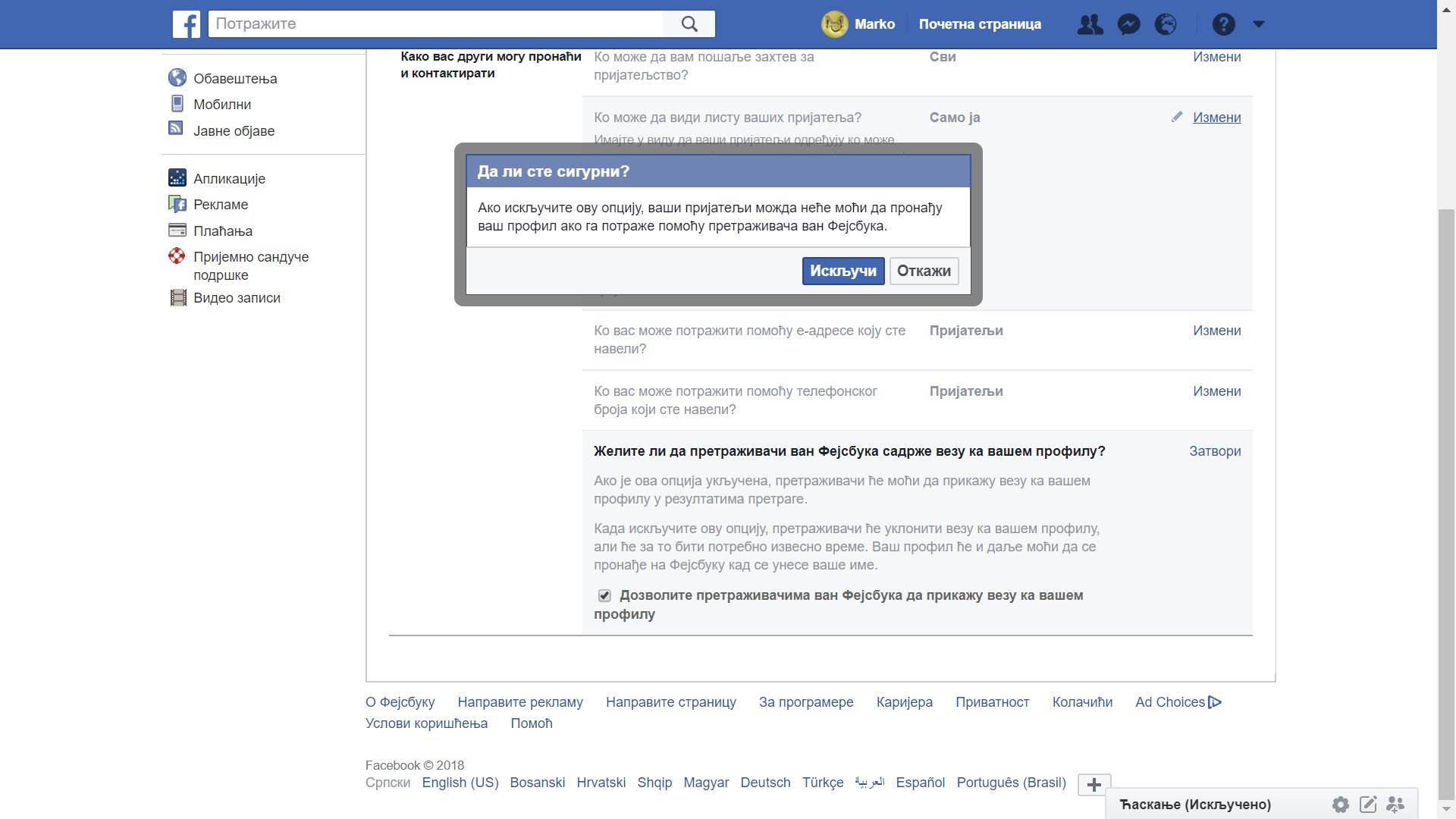Open Messenger from the top bar
Viewport: 1456px width, 819px height.
click(1128, 24)
